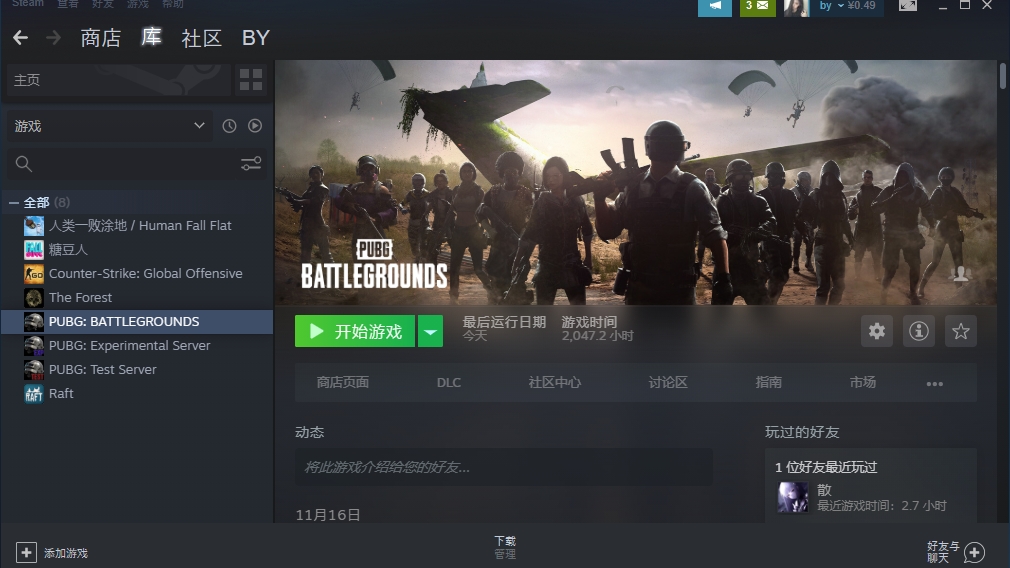Select Counter-Strike: Global Offensive entry

(137, 274)
